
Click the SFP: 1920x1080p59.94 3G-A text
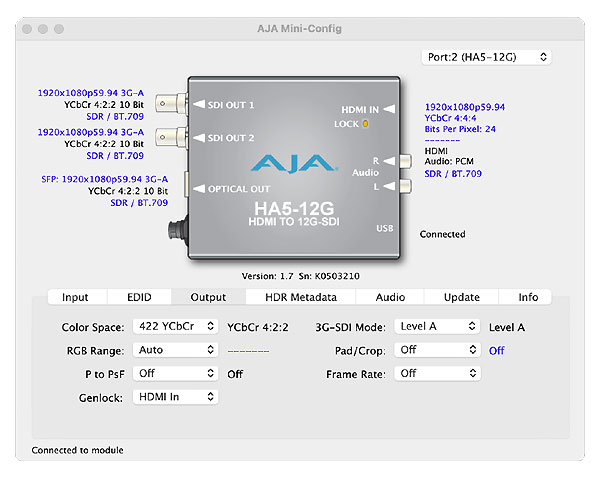pyautogui.click(x=104, y=179)
